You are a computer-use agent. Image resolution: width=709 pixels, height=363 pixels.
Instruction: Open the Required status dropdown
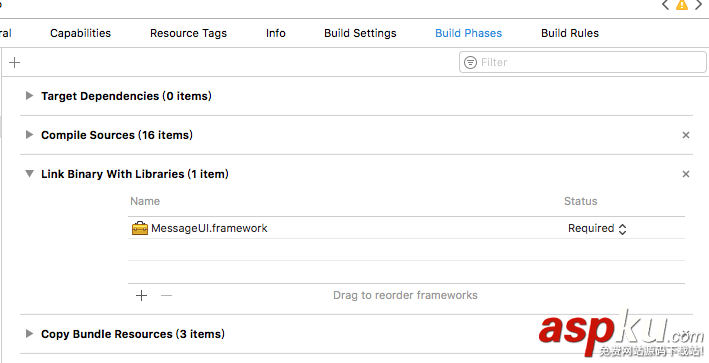coord(597,229)
